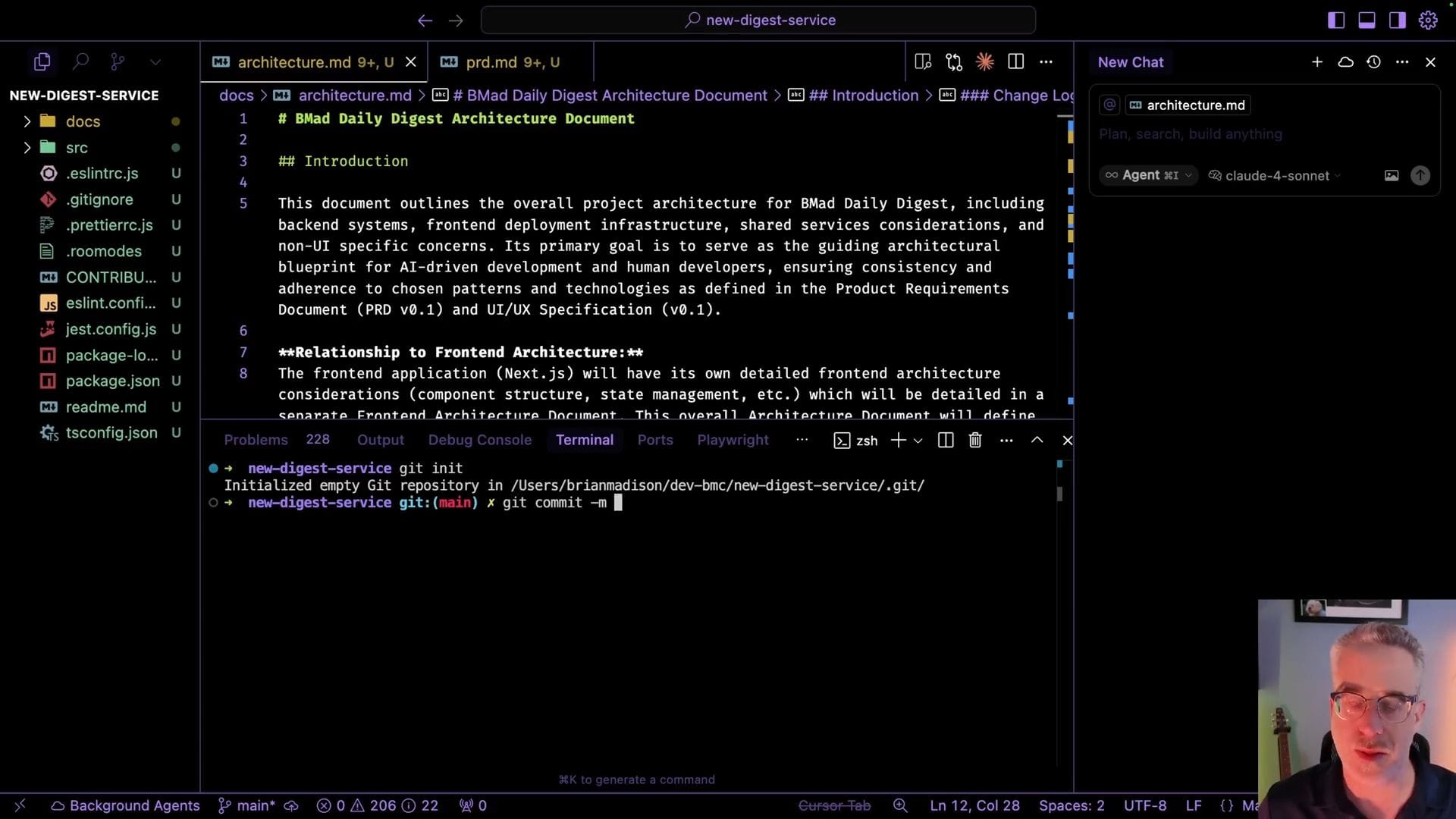Screen dimensions: 1456x819
Task: Split the terminal panel
Action: (x=945, y=441)
